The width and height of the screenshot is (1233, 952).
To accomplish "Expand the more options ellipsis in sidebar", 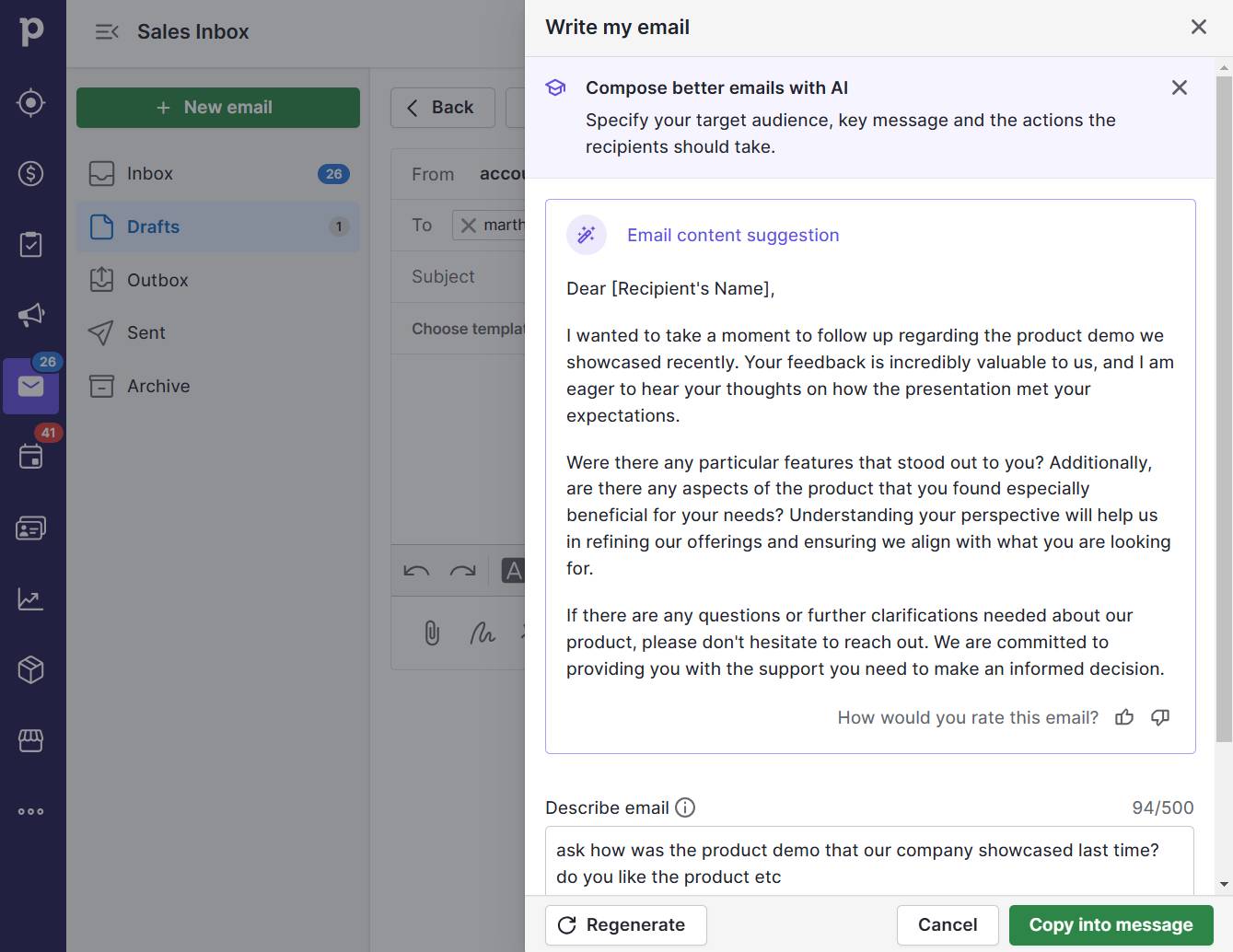I will coord(31,812).
